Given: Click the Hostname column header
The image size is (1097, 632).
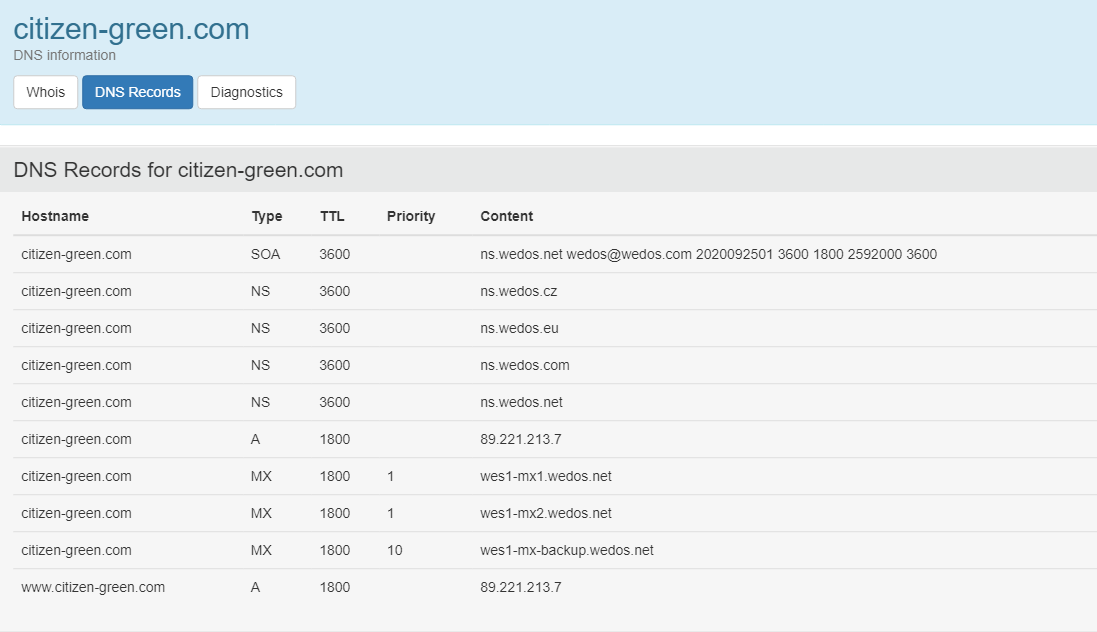Looking at the screenshot, I should (x=55, y=216).
